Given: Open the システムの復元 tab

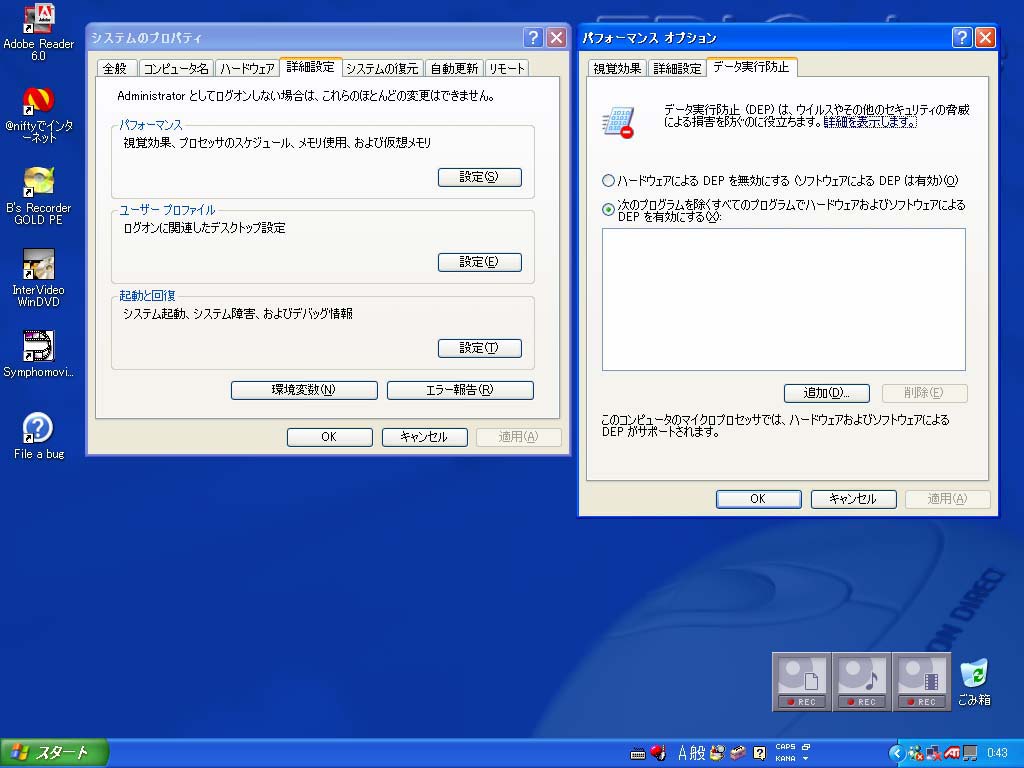Looking at the screenshot, I should pyautogui.click(x=382, y=69).
